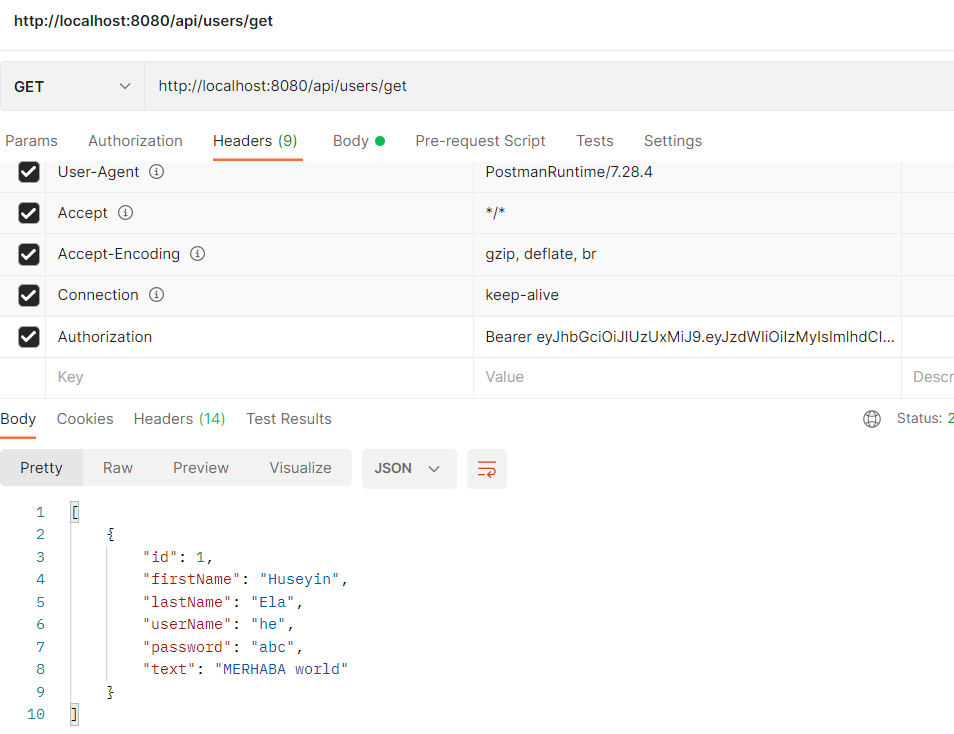Image resolution: width=954 pixels, height=734 pixels.
Task: Click the PostmanRuntime/7.28.4 value
Action: tap(569, 172)
